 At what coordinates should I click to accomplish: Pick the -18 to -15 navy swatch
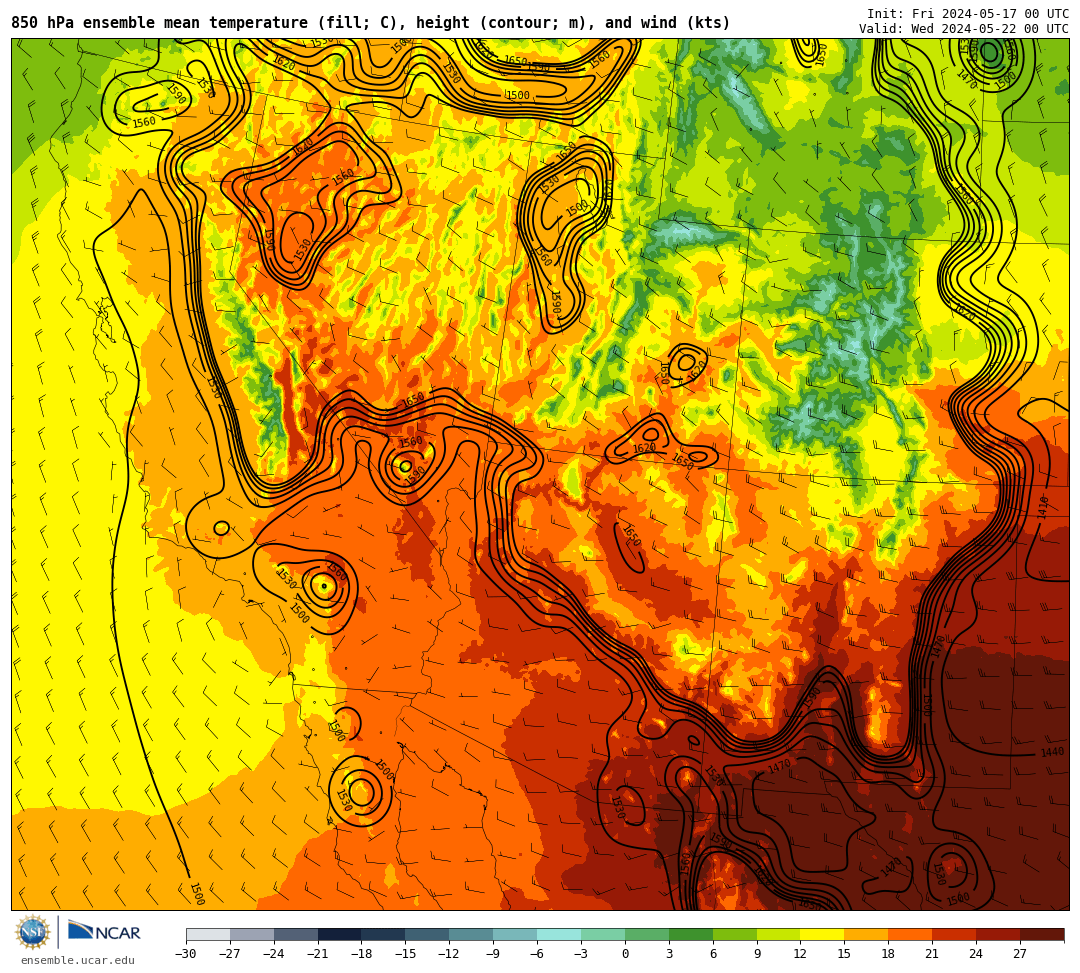384,934
